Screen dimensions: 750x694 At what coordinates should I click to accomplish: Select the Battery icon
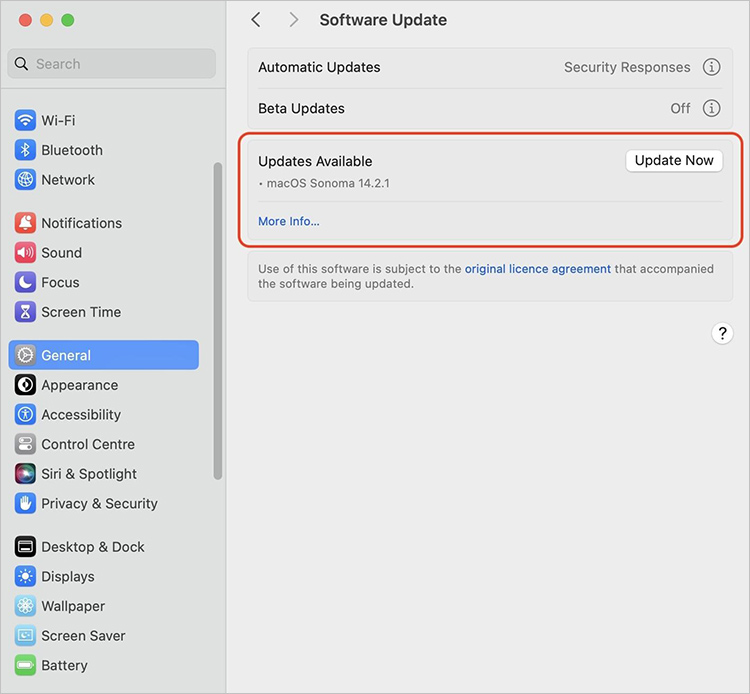coord(25,665)
